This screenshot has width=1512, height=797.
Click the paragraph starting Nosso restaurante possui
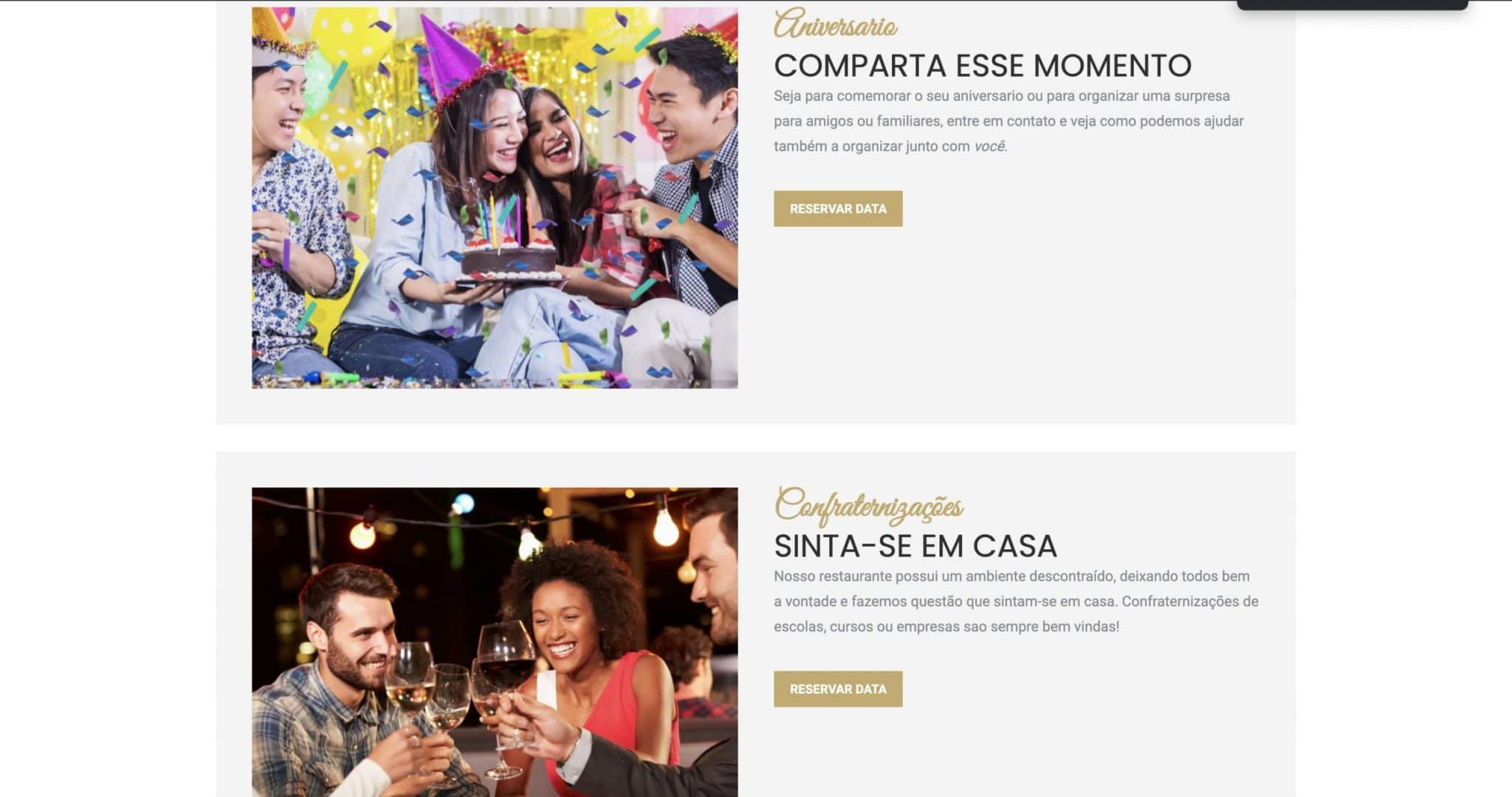tap(1016, 601)
